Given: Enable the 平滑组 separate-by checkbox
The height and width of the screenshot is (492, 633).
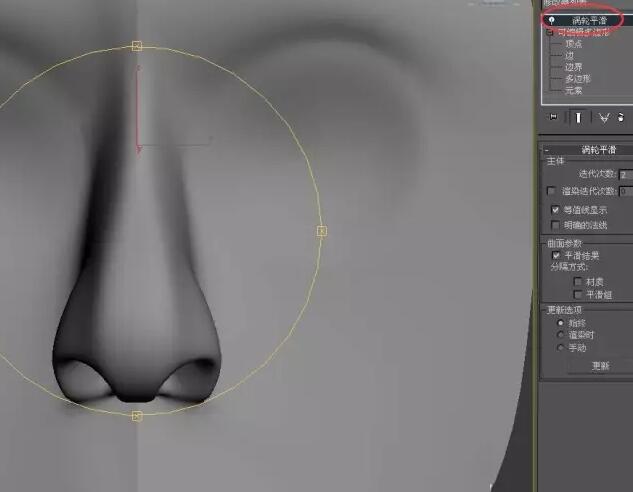Looking at the screenshot, I should point(578,295).
